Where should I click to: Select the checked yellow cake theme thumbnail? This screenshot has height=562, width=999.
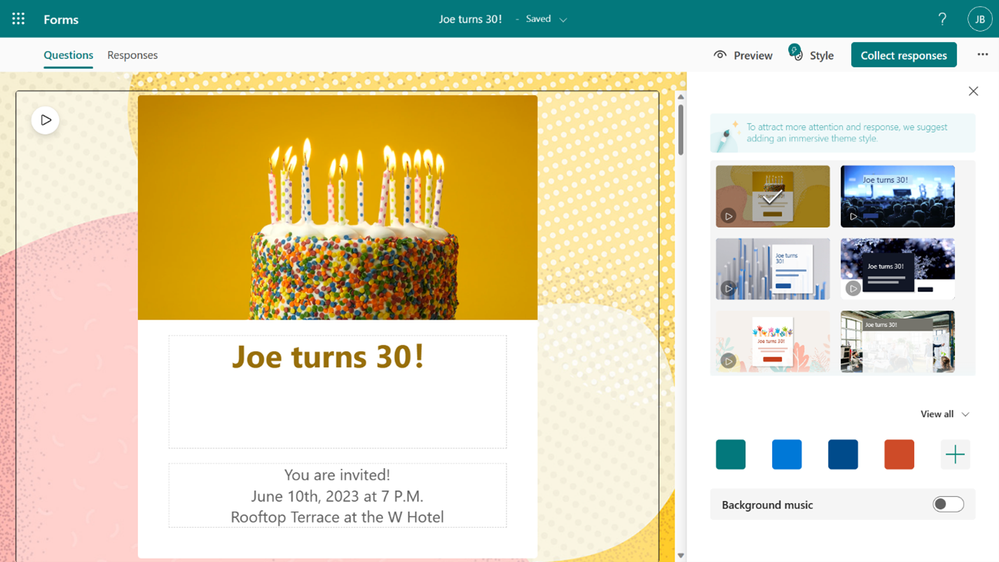773,196
